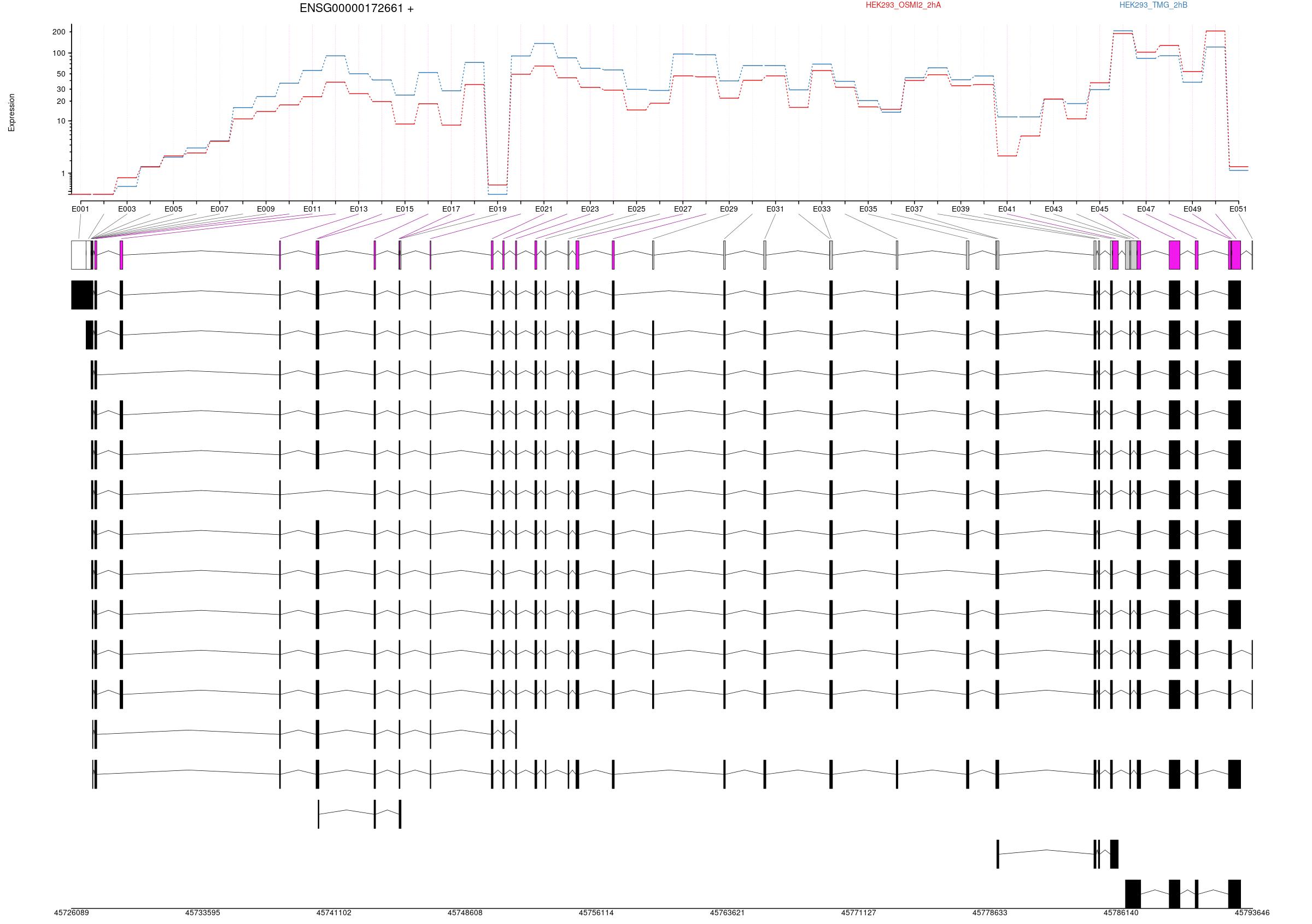
Task: Select exon bin label E051
Action: click(1238, 209)
